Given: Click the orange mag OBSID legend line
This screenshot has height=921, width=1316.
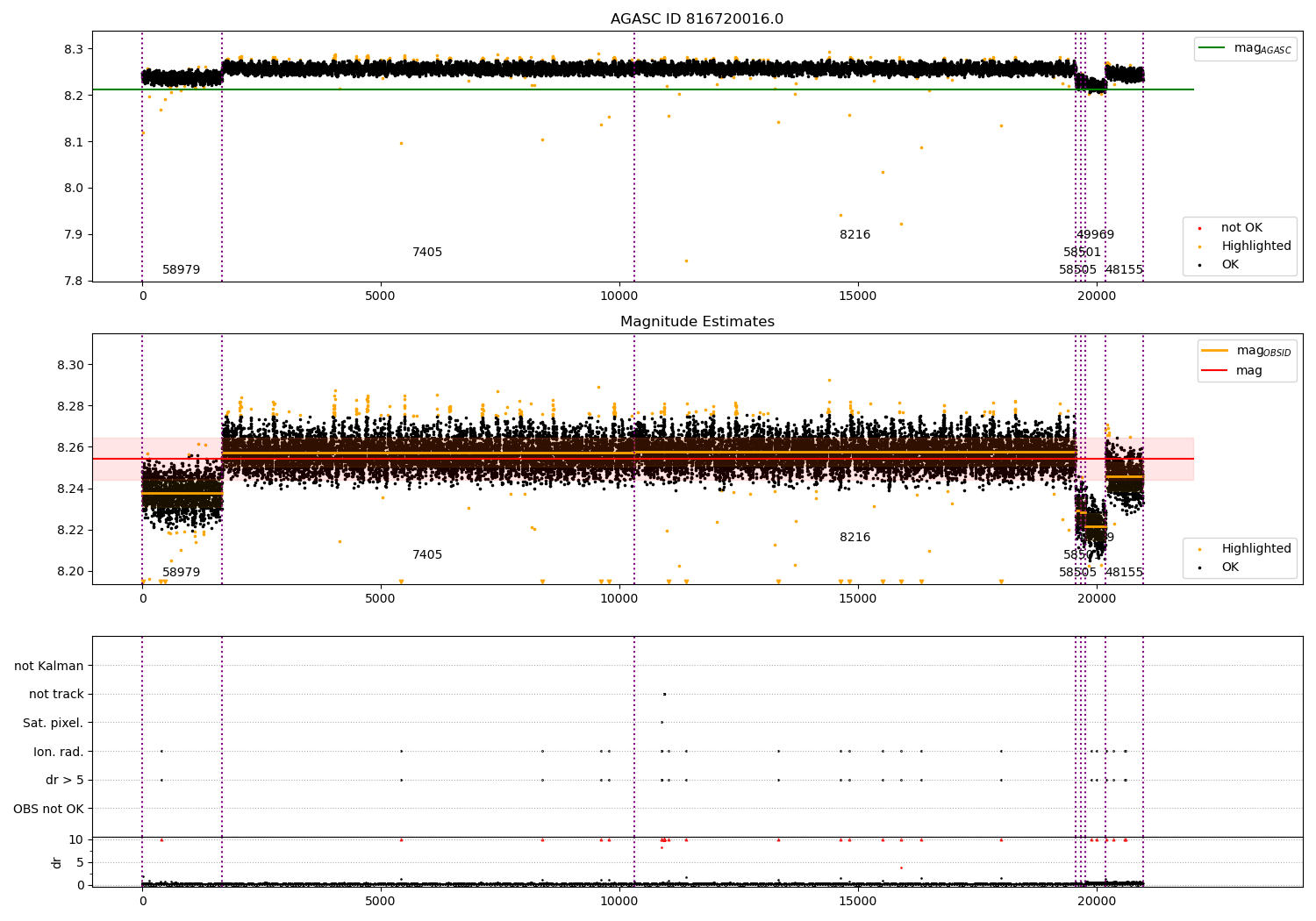Looking at the screenshot, I should click(x=1215, y=351).
